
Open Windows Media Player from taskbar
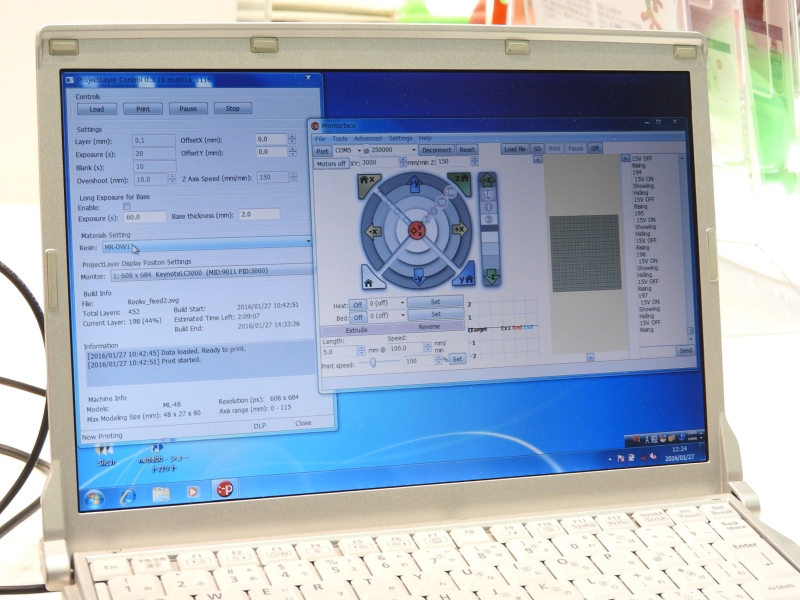(192, 491)
